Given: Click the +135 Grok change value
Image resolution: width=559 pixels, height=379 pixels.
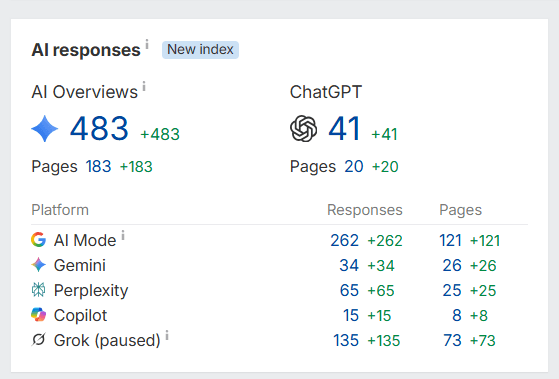Looking at the screenshot, I should click(384, 340).
